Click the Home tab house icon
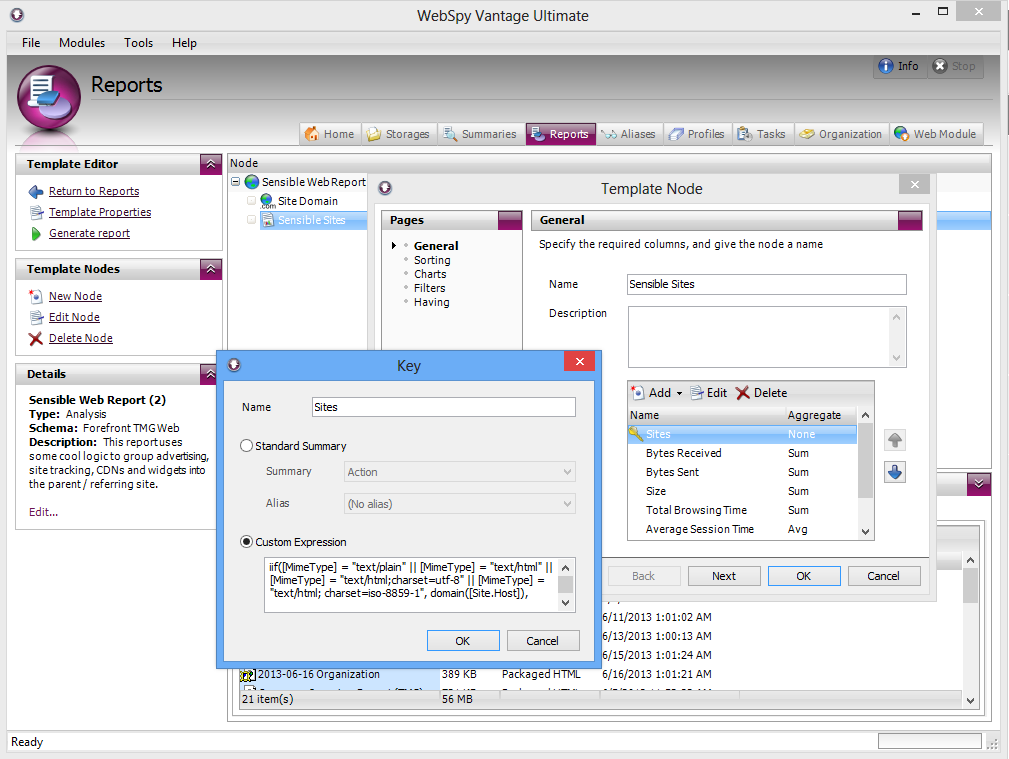Viewport: 1009px width, 759px height. point(311,134)
